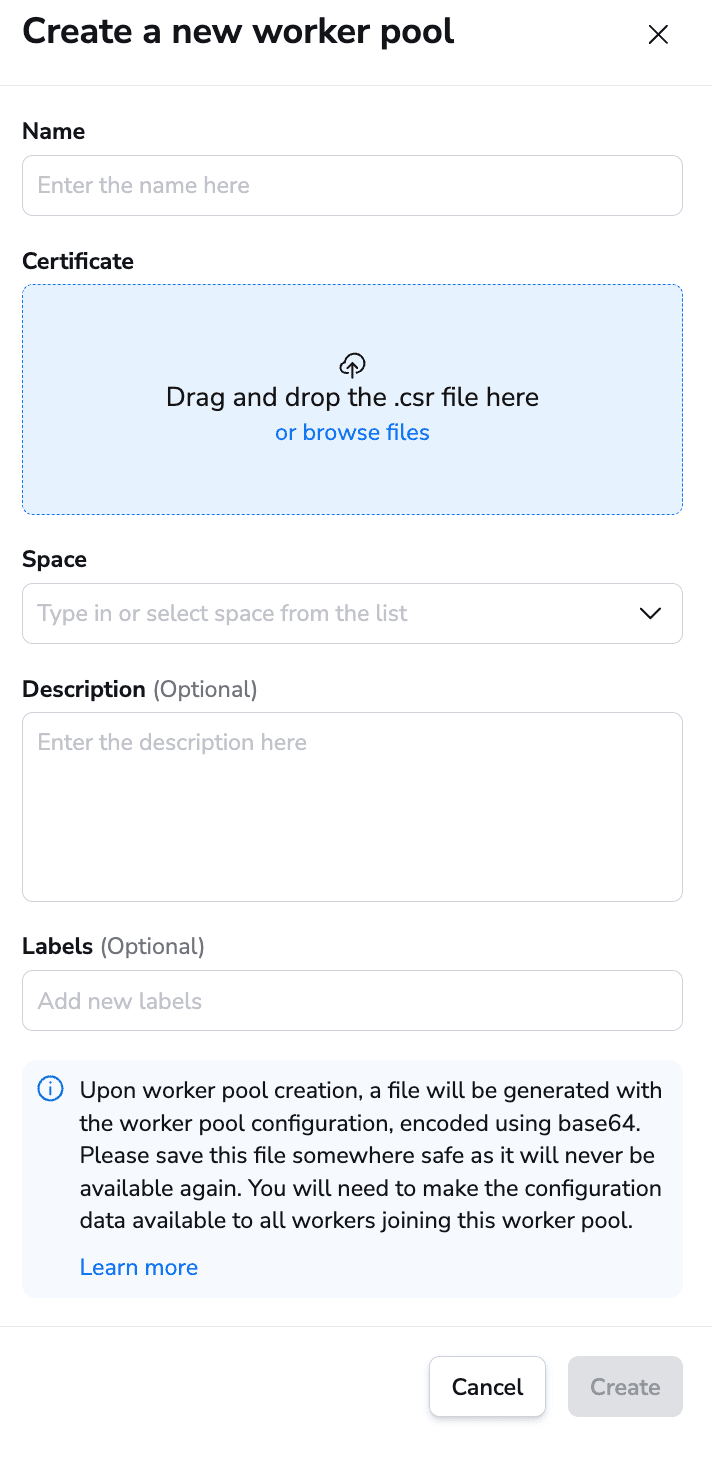
Task: Expand the Space dropdown chevron
Action: 650,613
